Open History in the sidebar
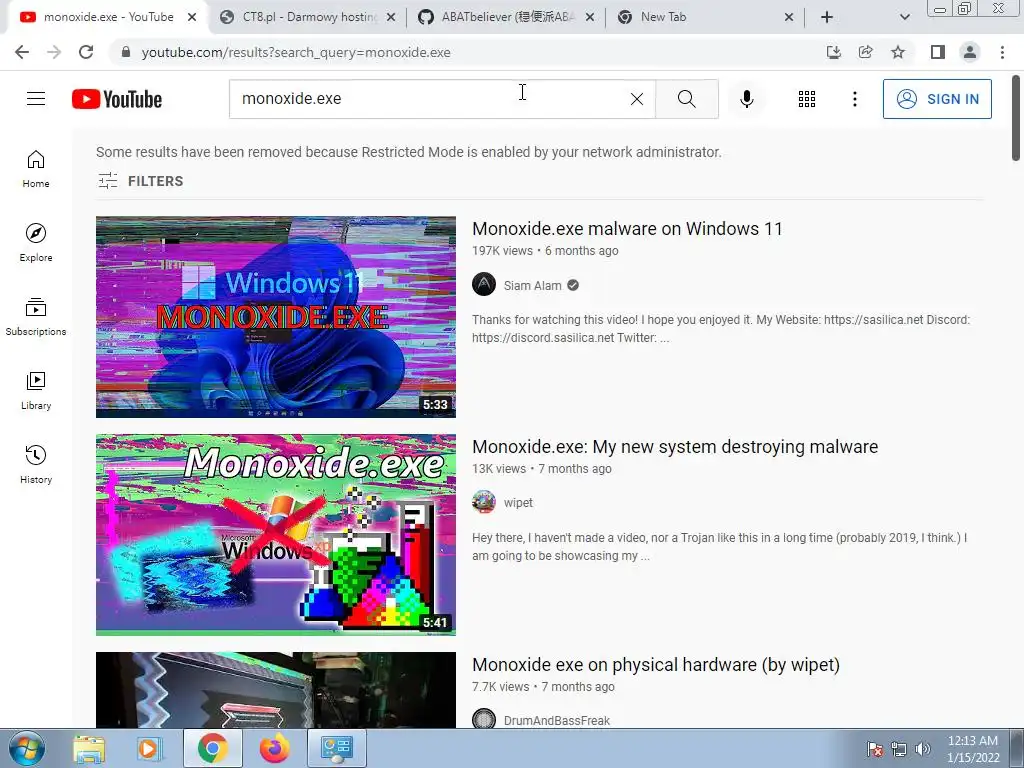 click(36, 464)
